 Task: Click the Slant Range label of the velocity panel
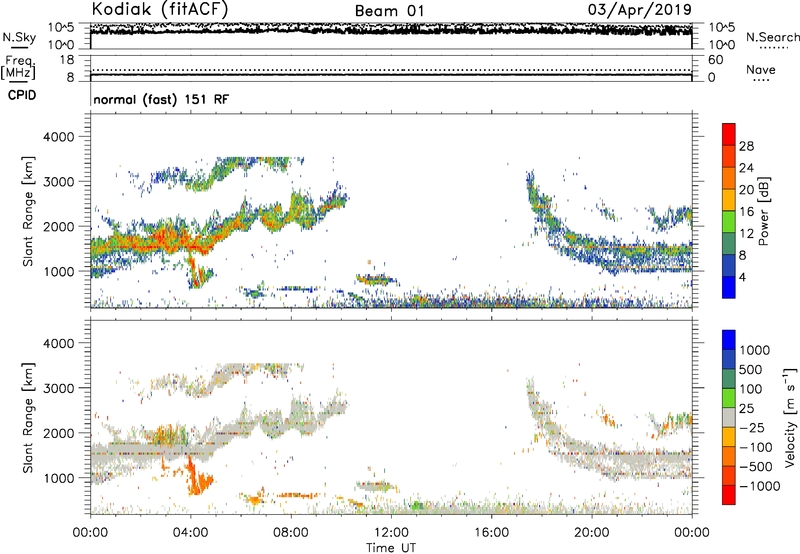point(28,418)
